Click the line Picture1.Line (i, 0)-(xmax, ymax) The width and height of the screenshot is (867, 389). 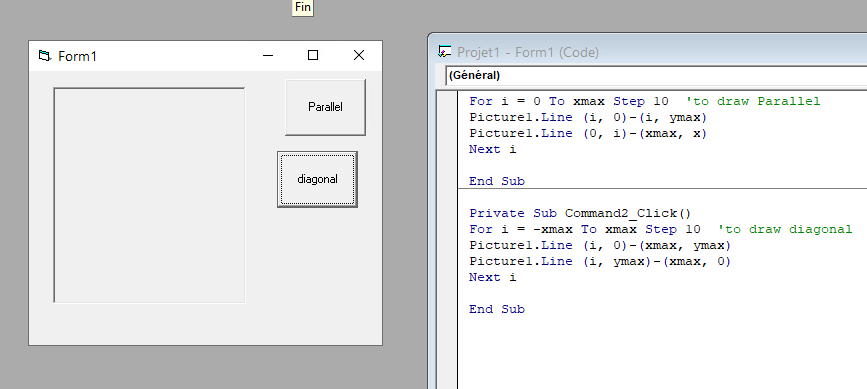tap(600, 245)
